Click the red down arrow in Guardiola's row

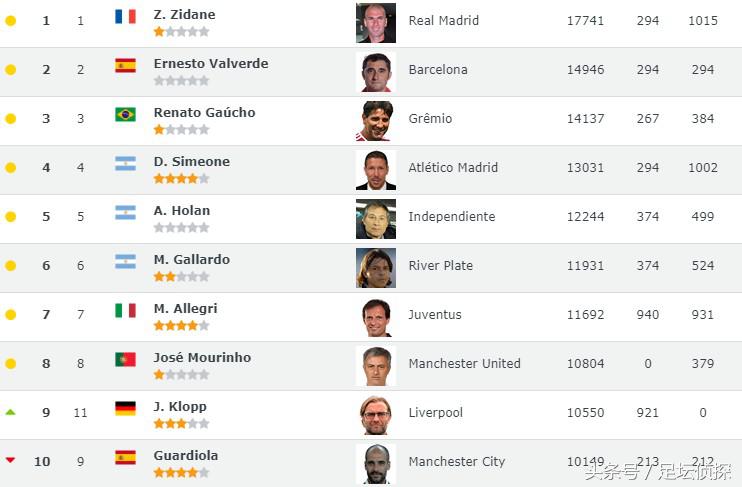[10, 460]
